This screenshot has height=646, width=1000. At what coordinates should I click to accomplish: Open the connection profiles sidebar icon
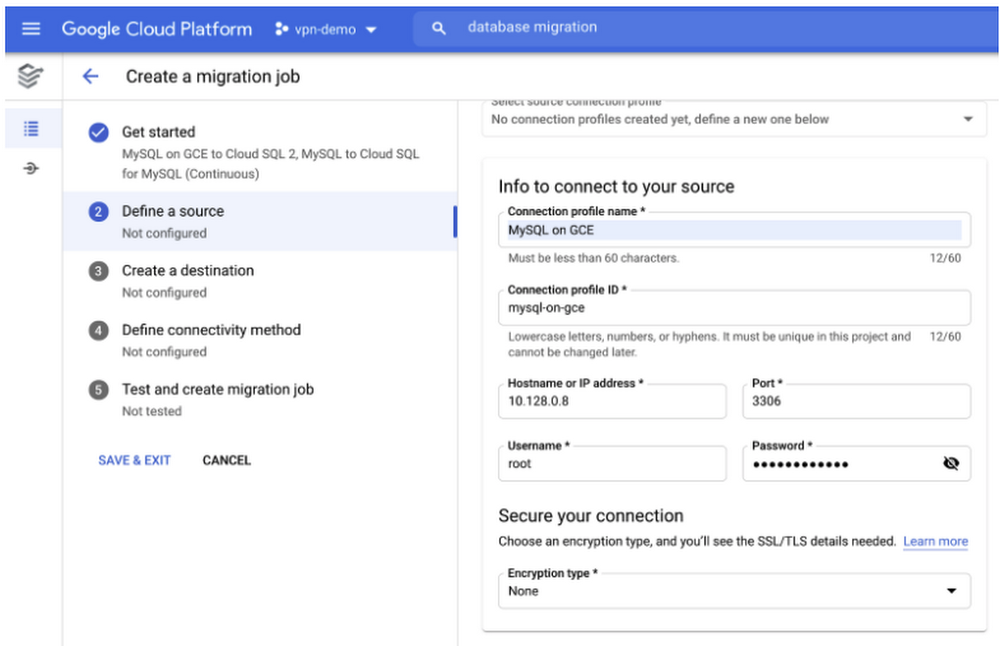click(x=31, y=168)
